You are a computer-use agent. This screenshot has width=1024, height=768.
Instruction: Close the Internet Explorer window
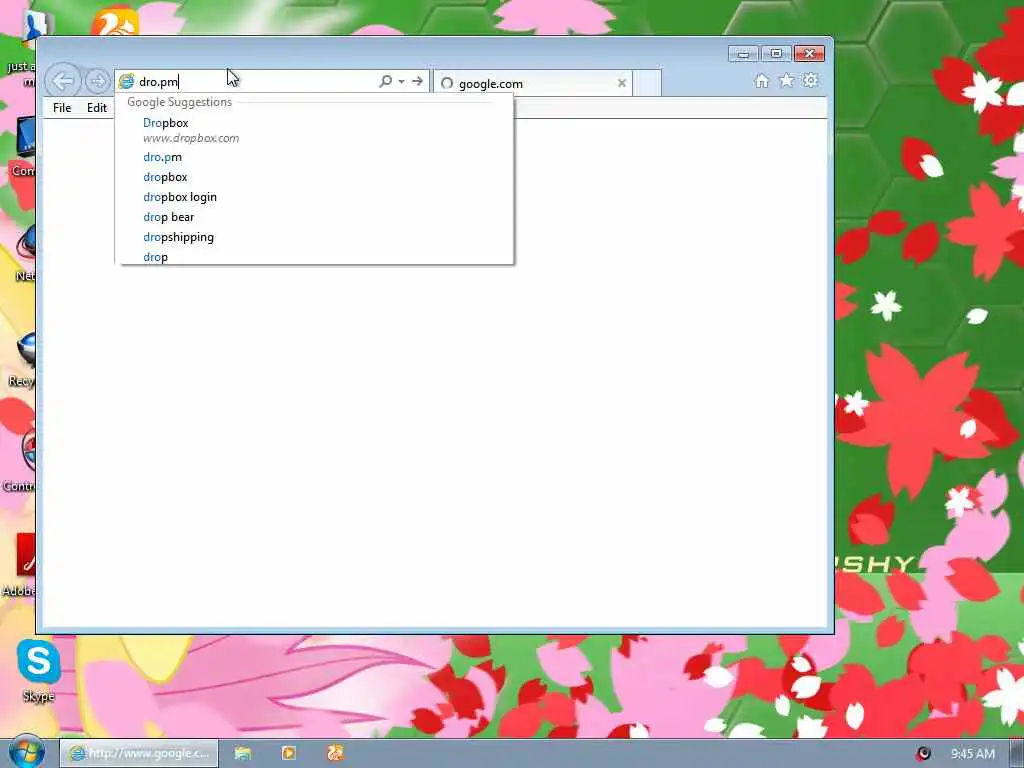(x=810, y=54)
